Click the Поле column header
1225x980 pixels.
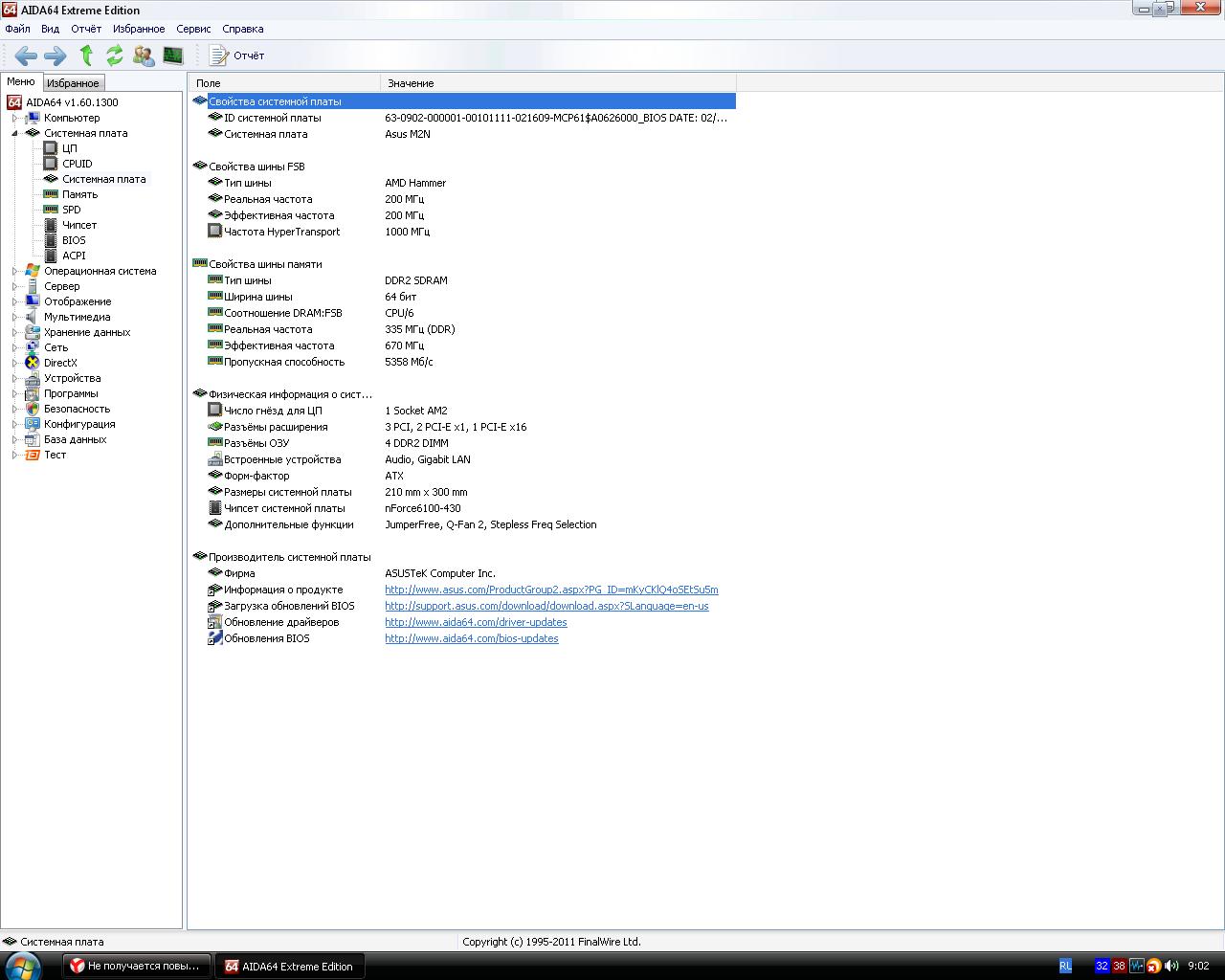[x=285, y=83]
